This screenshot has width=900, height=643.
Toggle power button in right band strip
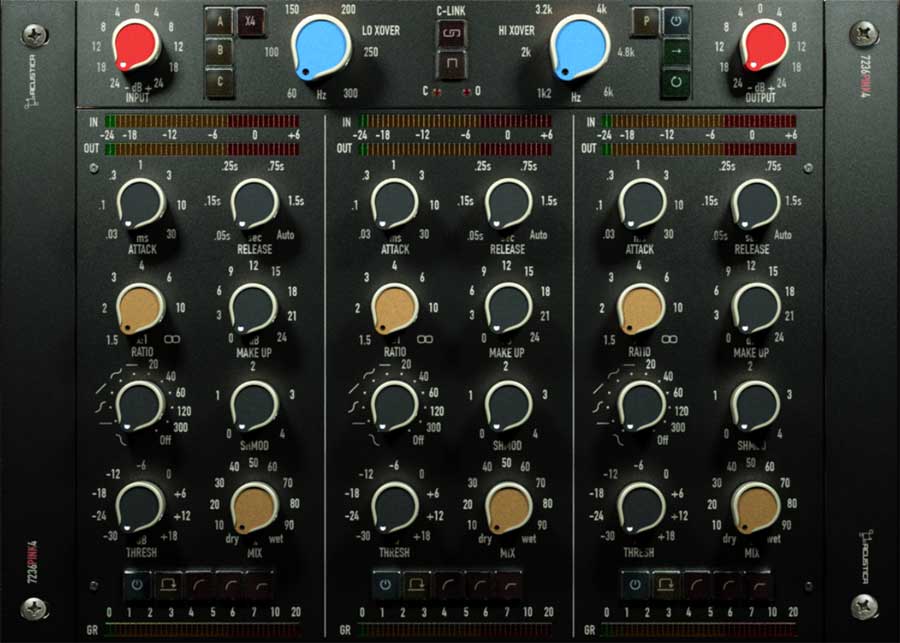coord(634,585)
